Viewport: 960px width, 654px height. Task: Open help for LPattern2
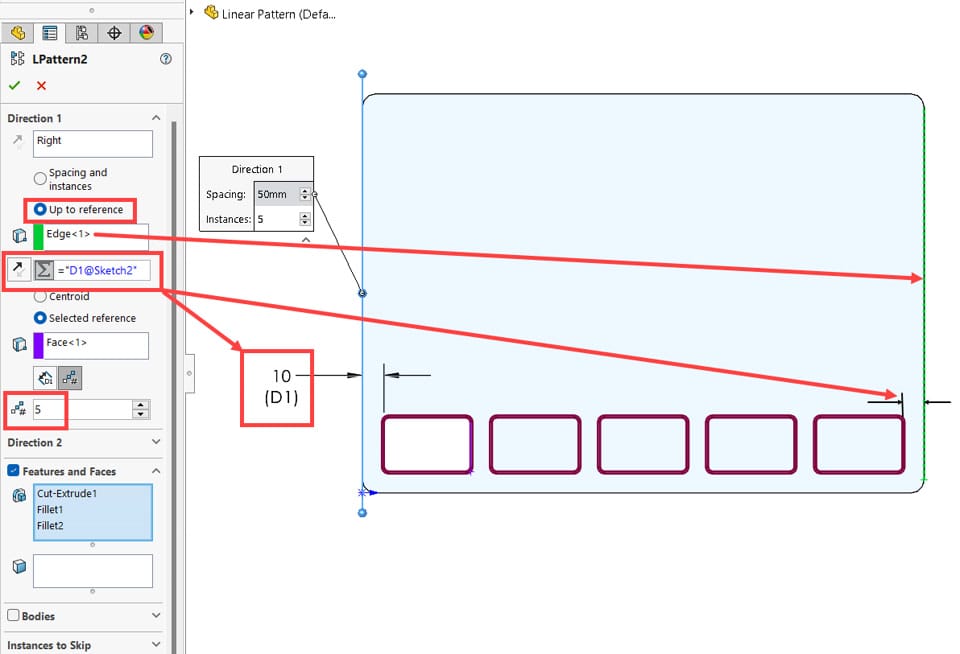(166, 59)
